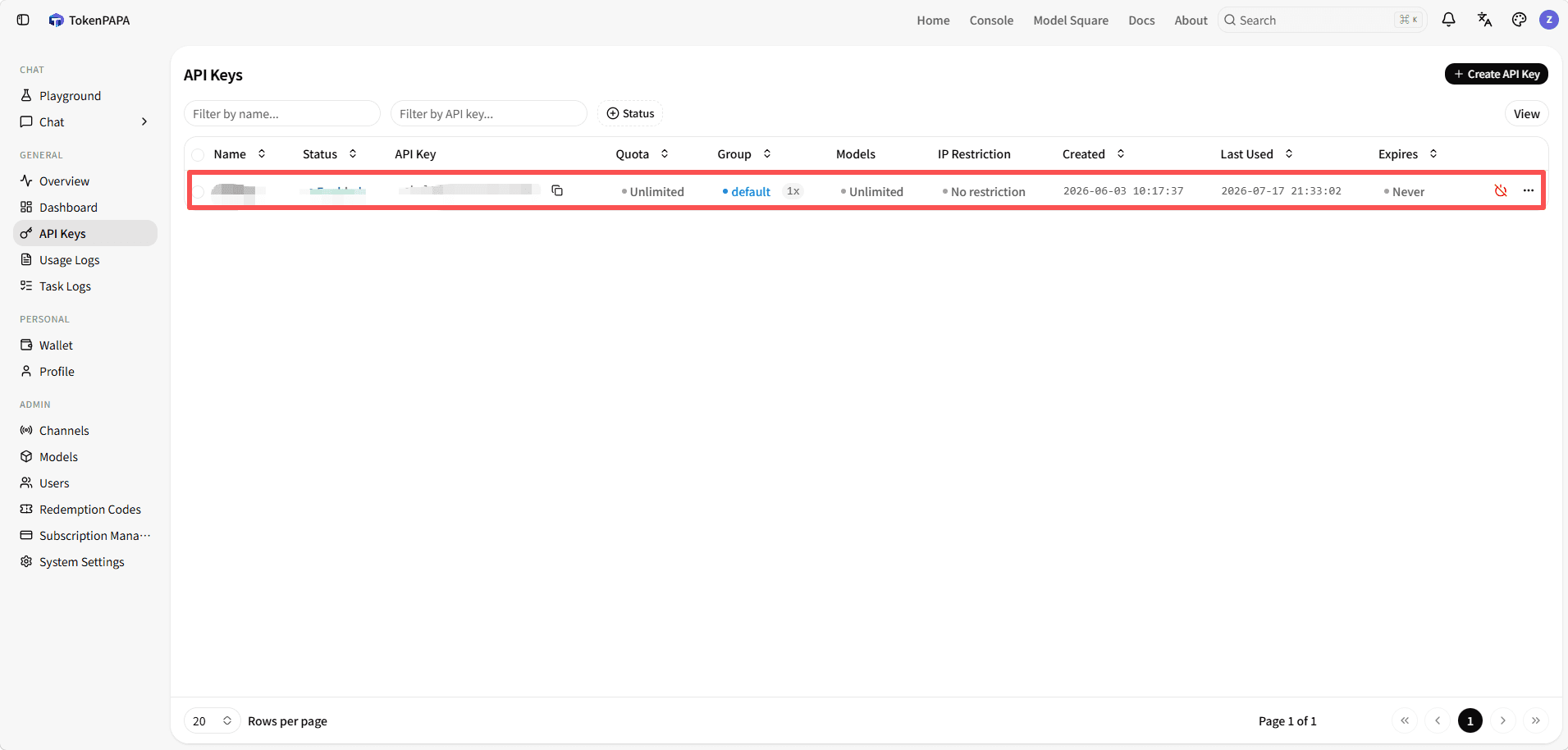Open Task Logs in the sidebar

click(x=85, y=286)
